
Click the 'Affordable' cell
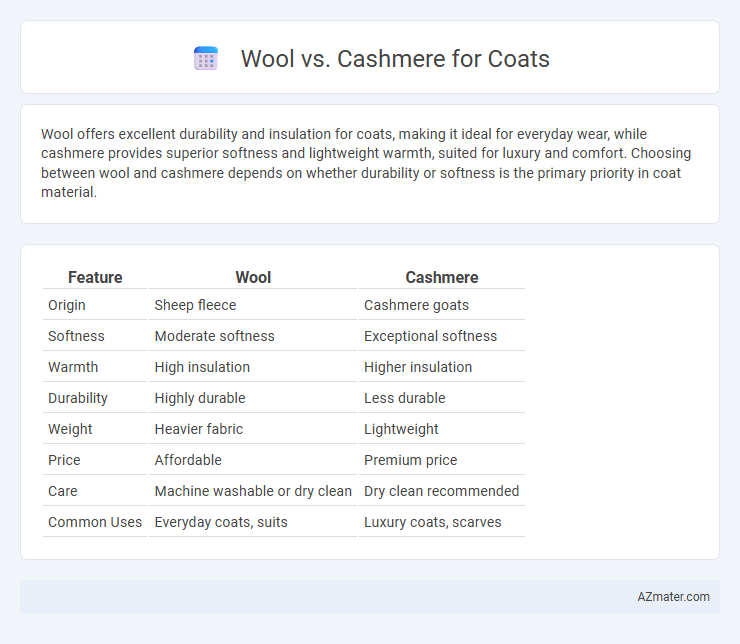(188, 460)
